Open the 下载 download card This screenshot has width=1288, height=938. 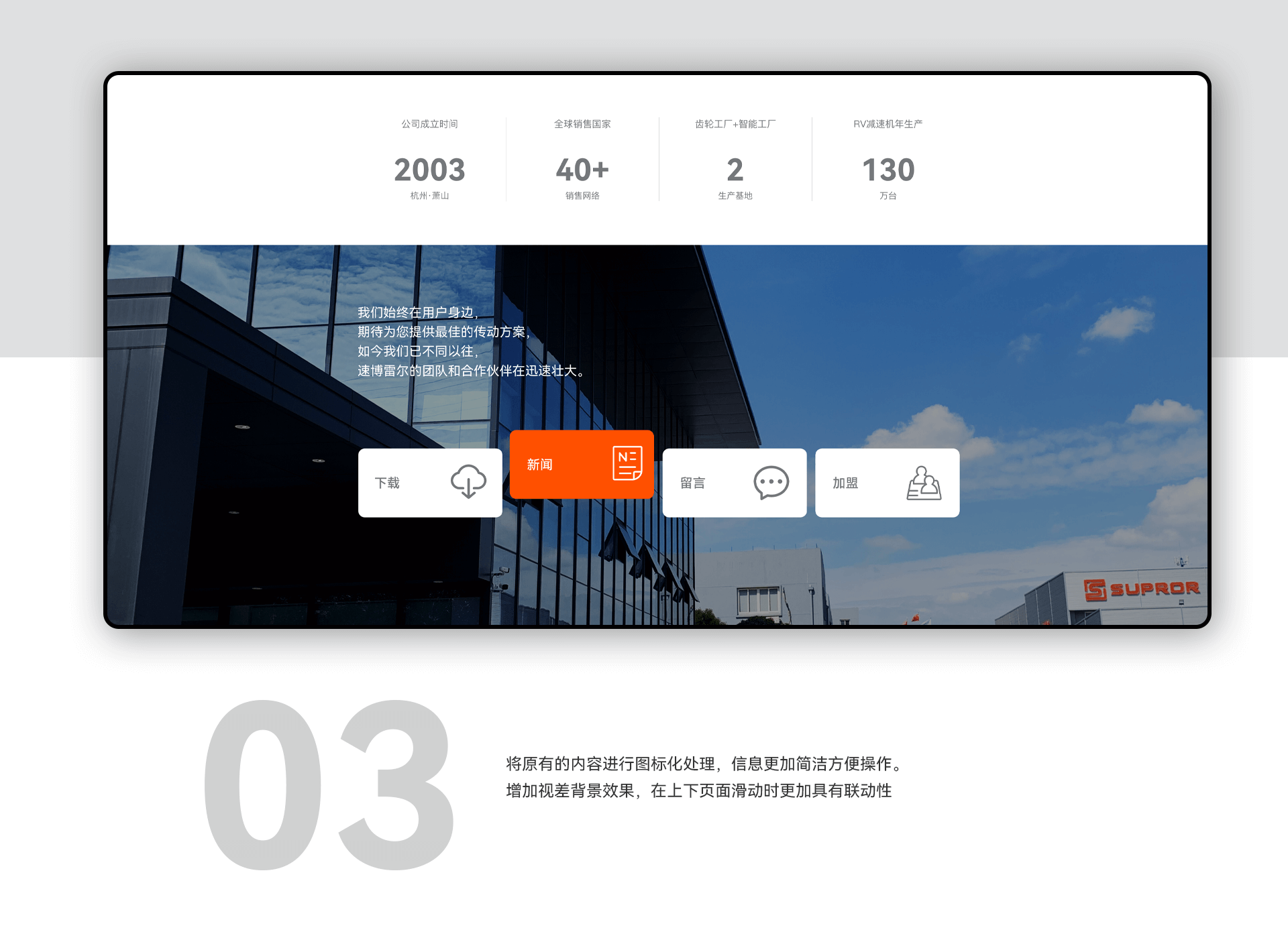pos(430,483)
